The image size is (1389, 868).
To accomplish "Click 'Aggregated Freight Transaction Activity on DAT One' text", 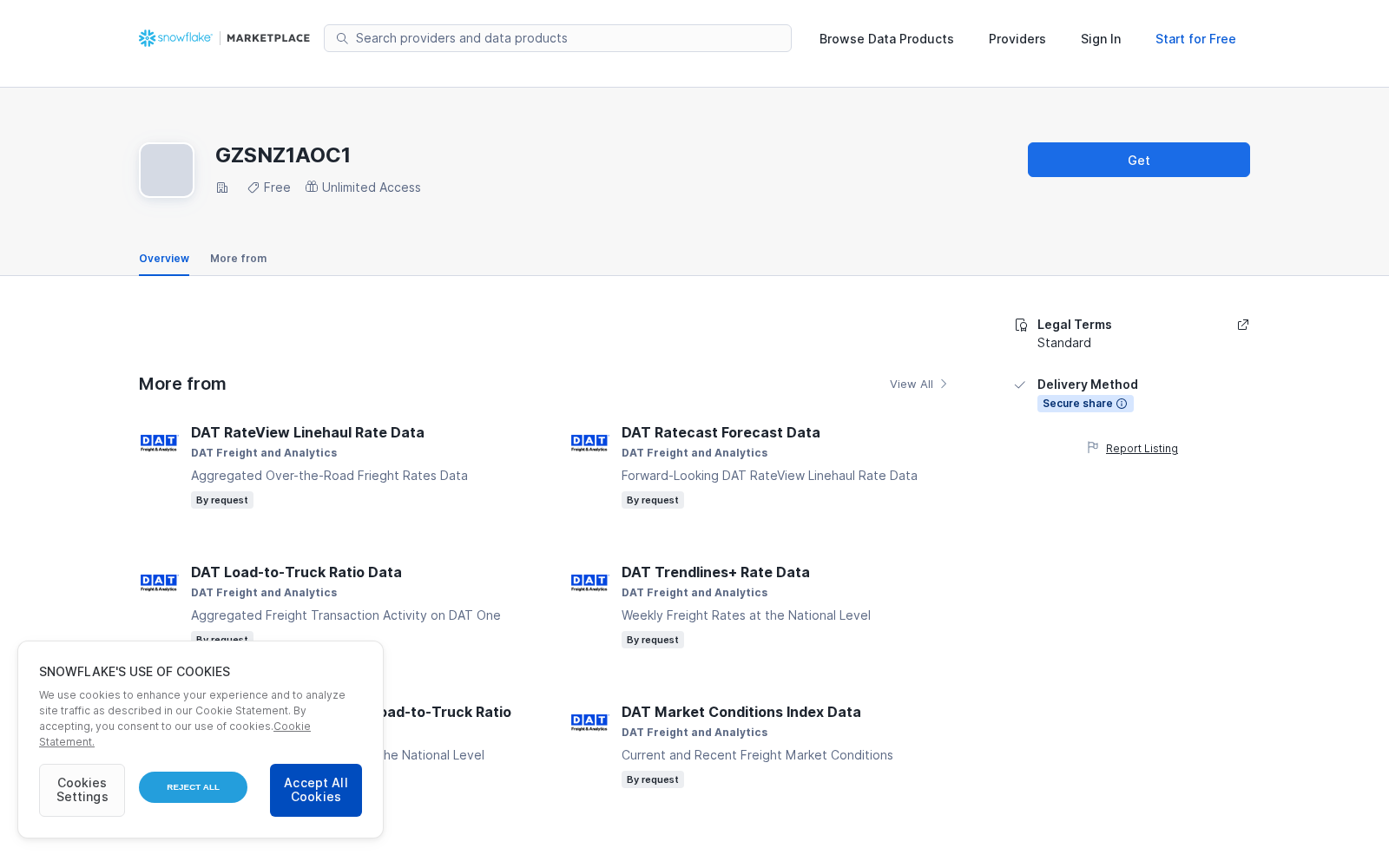I will pyautogui.click(x=346, y=615).
